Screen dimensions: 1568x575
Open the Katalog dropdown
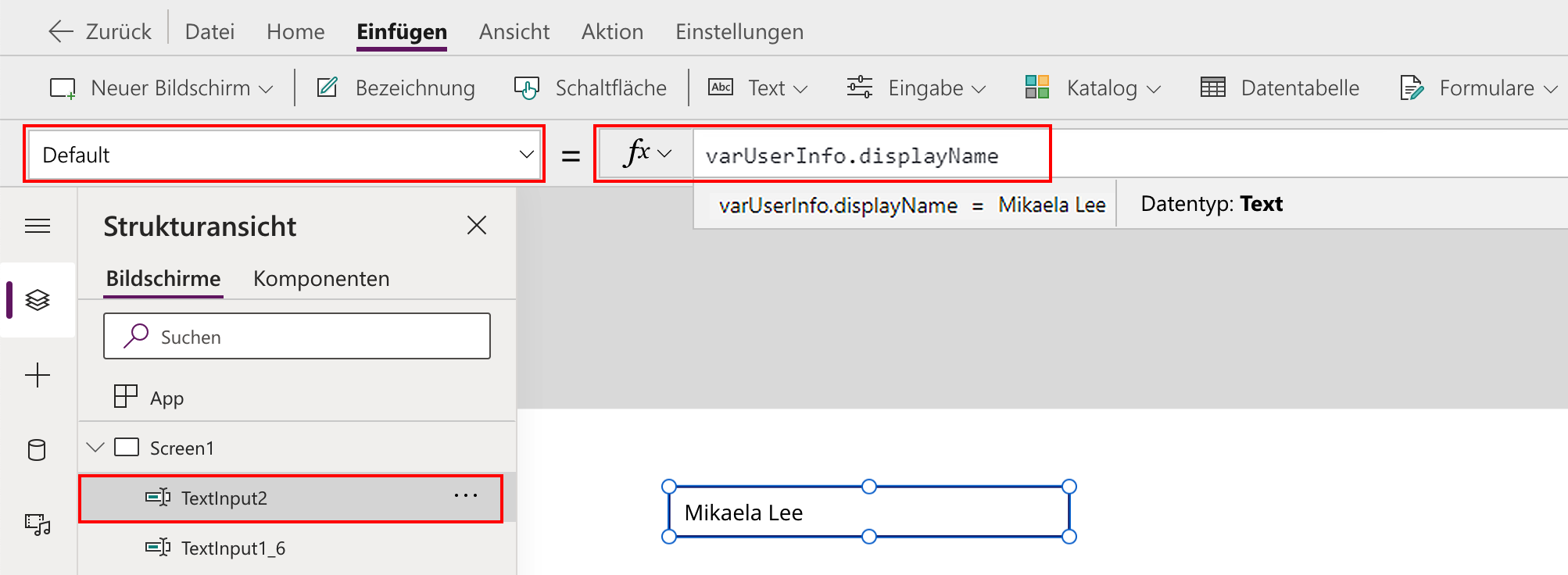pos(1094,87)
